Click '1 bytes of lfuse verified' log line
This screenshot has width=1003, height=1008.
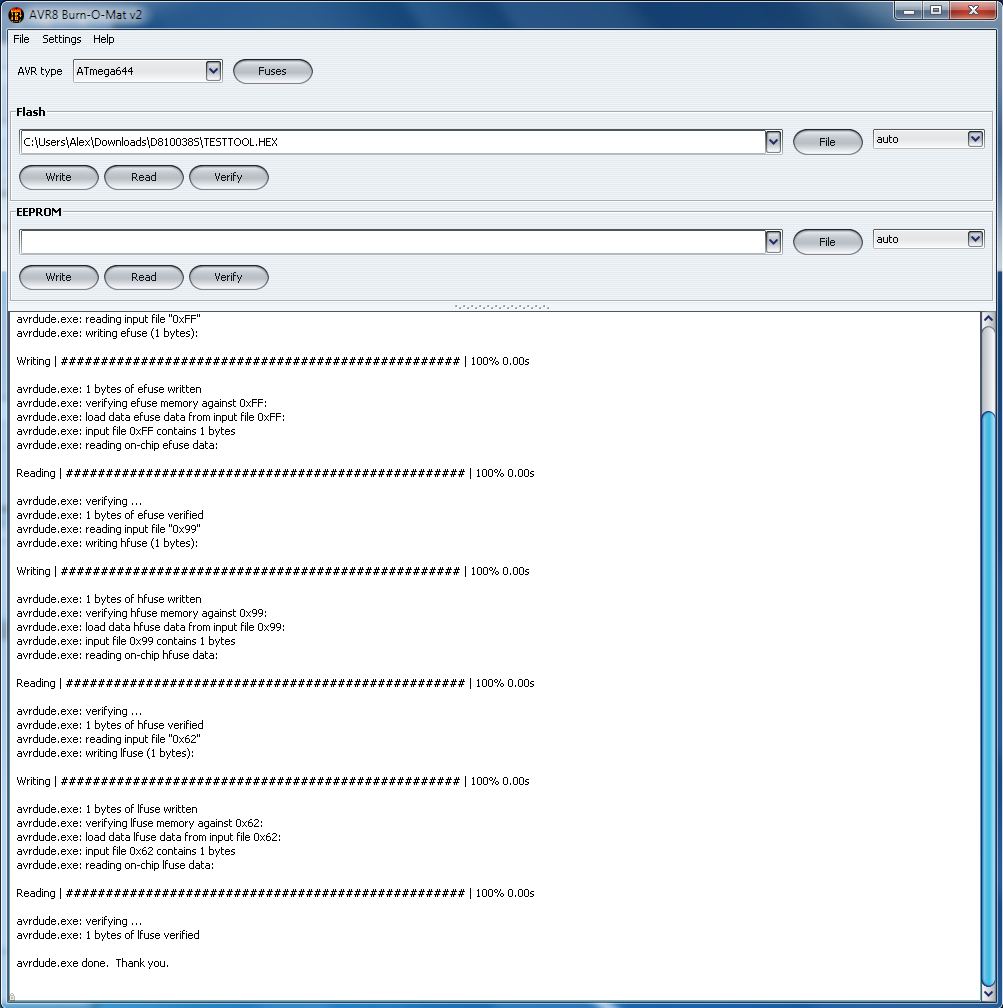pos(108,935)
